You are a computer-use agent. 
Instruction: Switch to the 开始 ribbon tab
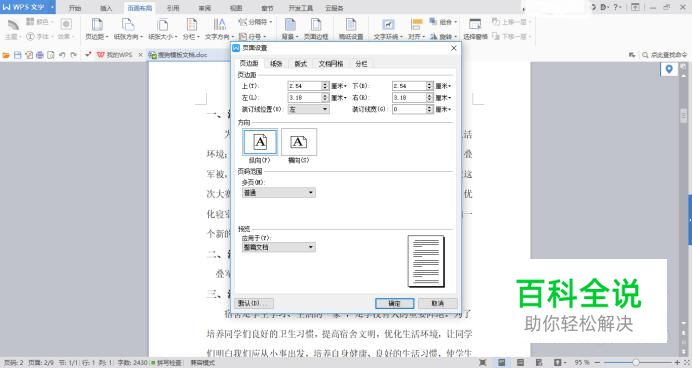coord(75,8)
